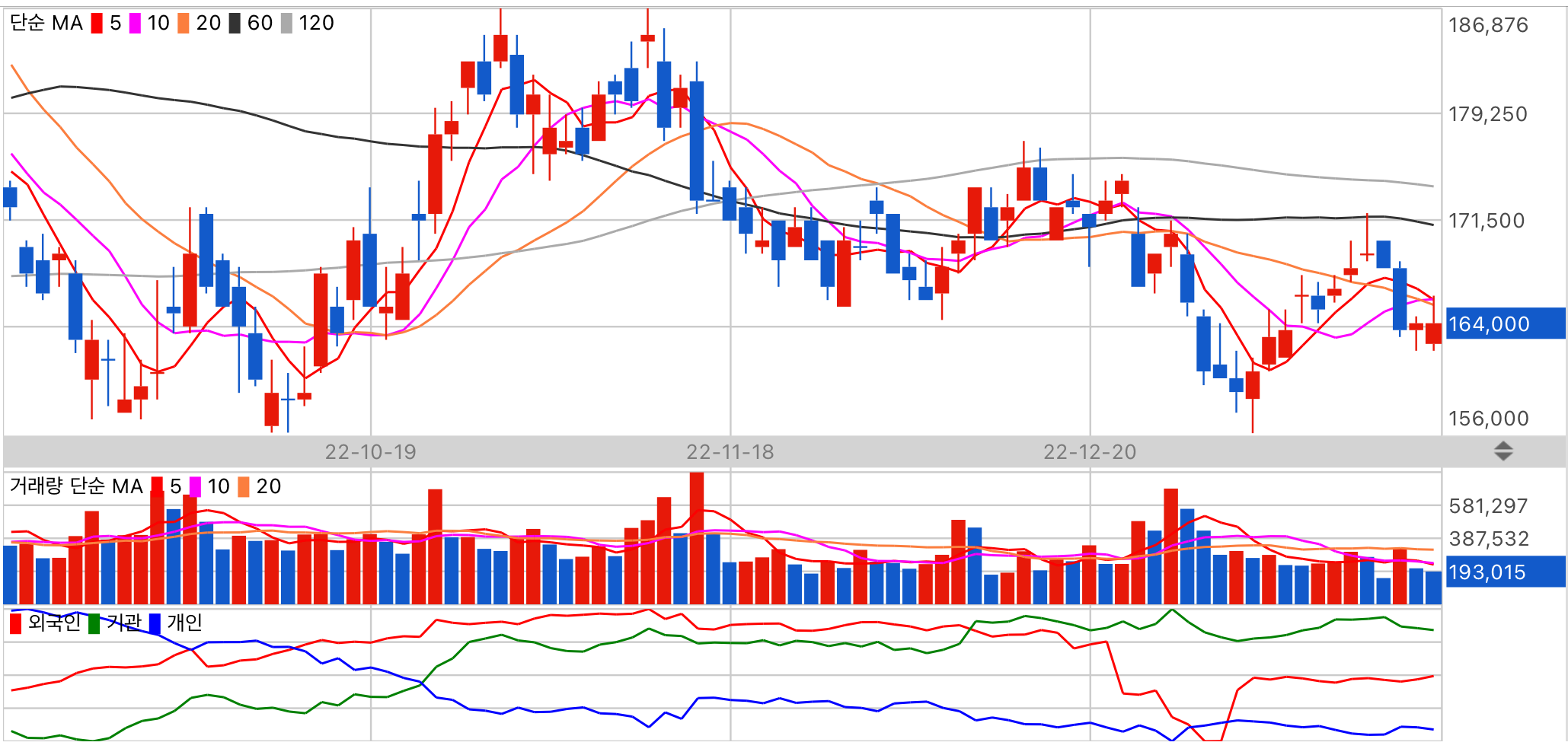Click the 387,532 volume axis label
The width and height of the screenshot is (1568, 755).
tap(1489, 539)
